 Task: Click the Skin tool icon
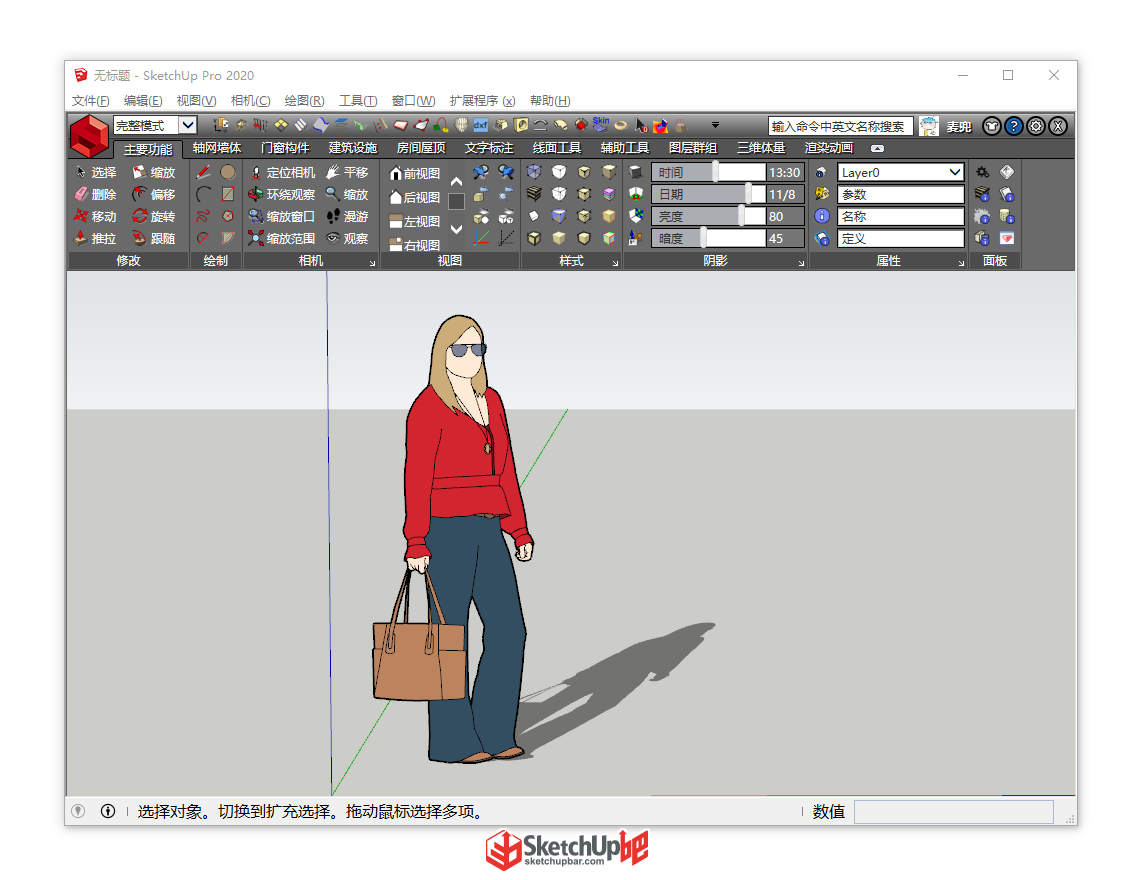tap(600, 124)
